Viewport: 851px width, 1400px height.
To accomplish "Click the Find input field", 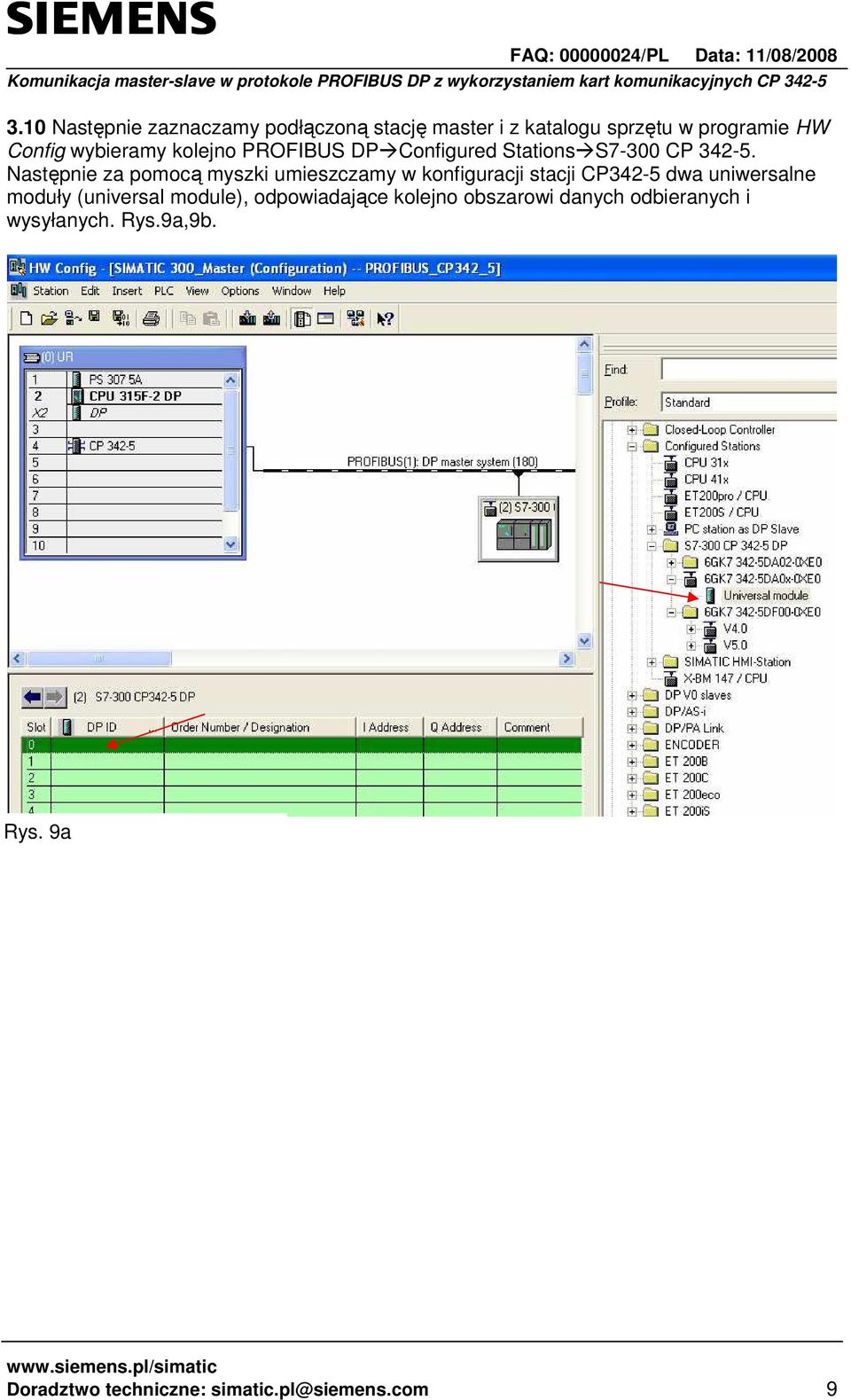I will click(x=749, y=369).
